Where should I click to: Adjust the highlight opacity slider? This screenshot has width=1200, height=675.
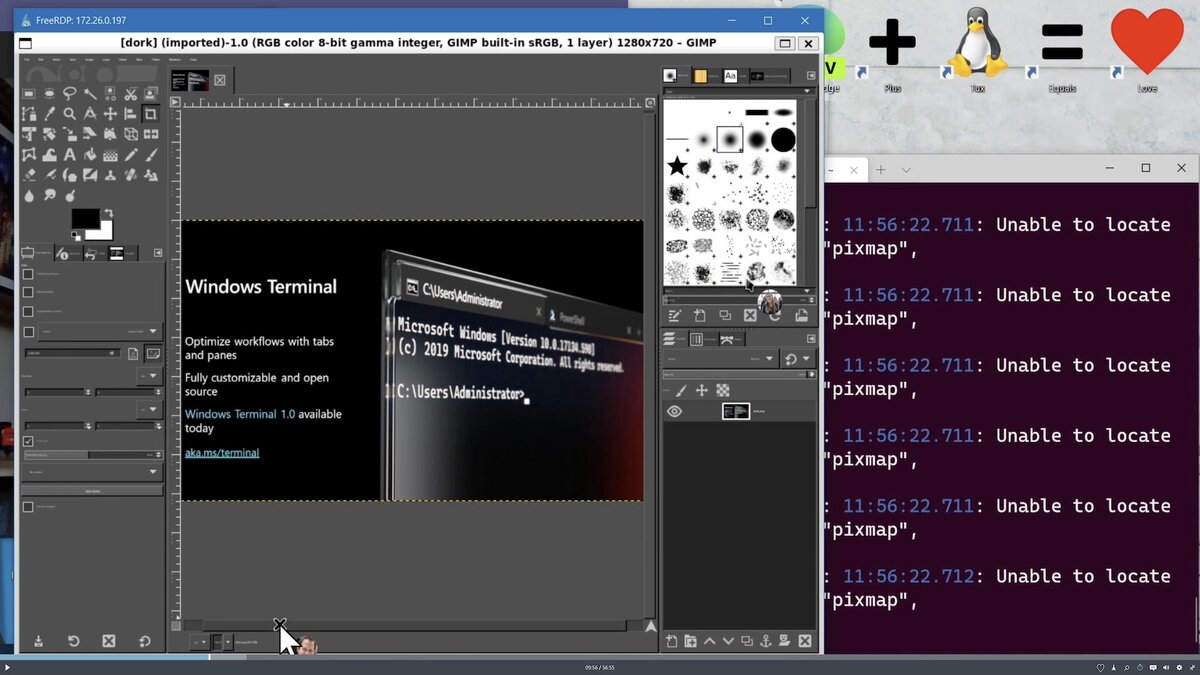click(x=93, y=455)
